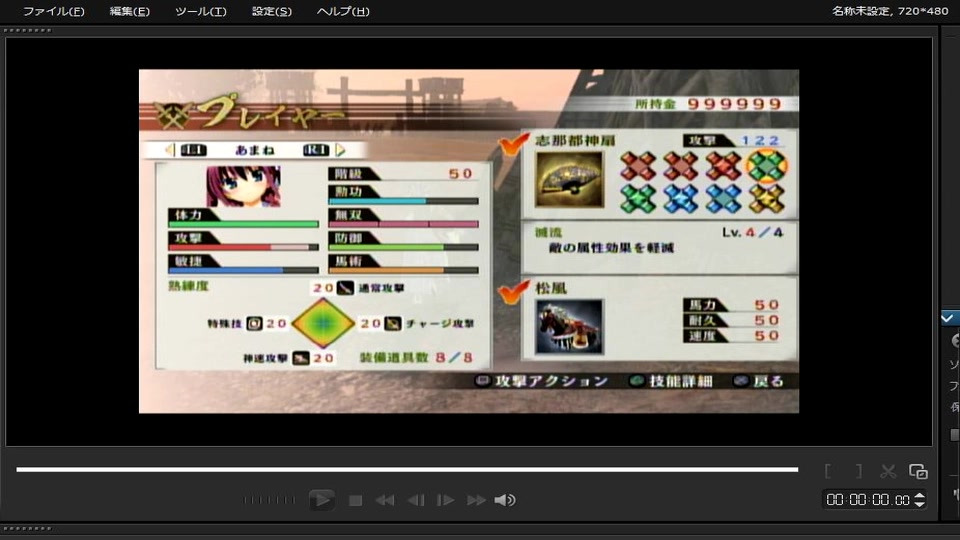Click the jog wheel ticks left of Play
The width and height of the screenshot is (960, 540).
click(269, 500)
